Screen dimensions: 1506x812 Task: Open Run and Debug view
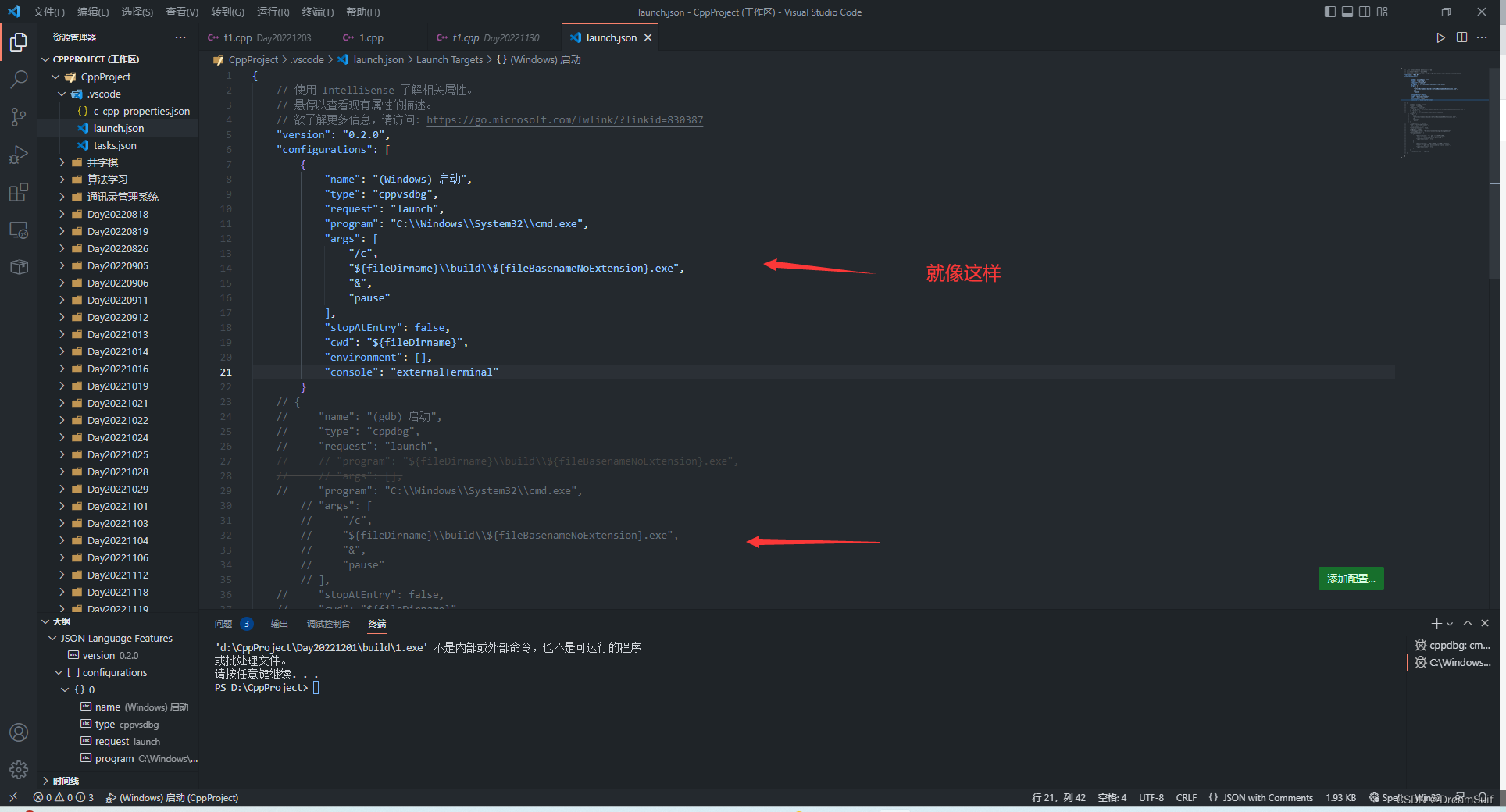pyautogui.click(x=19, y=155)
